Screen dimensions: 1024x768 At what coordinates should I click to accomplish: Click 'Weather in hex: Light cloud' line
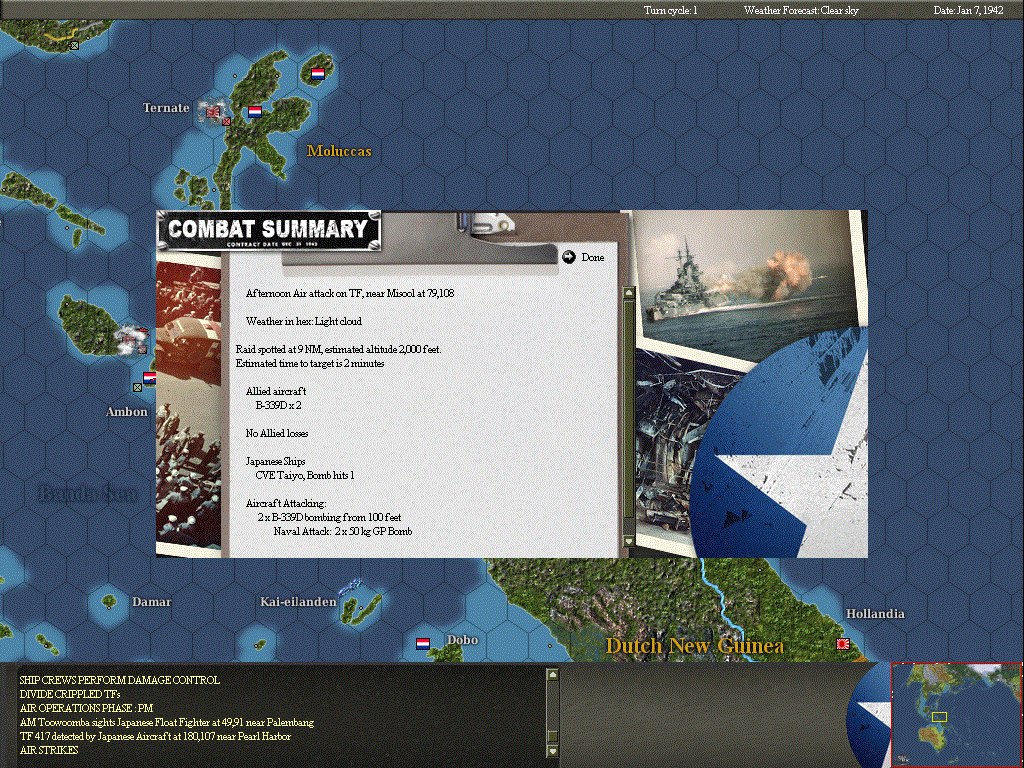(x=303, y=321)
